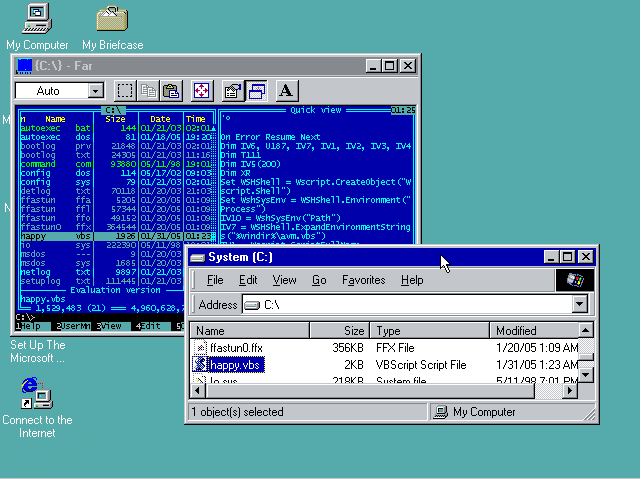
Task: Select Connect to the Internet desktop shortcut
Action: click(36, 392)
